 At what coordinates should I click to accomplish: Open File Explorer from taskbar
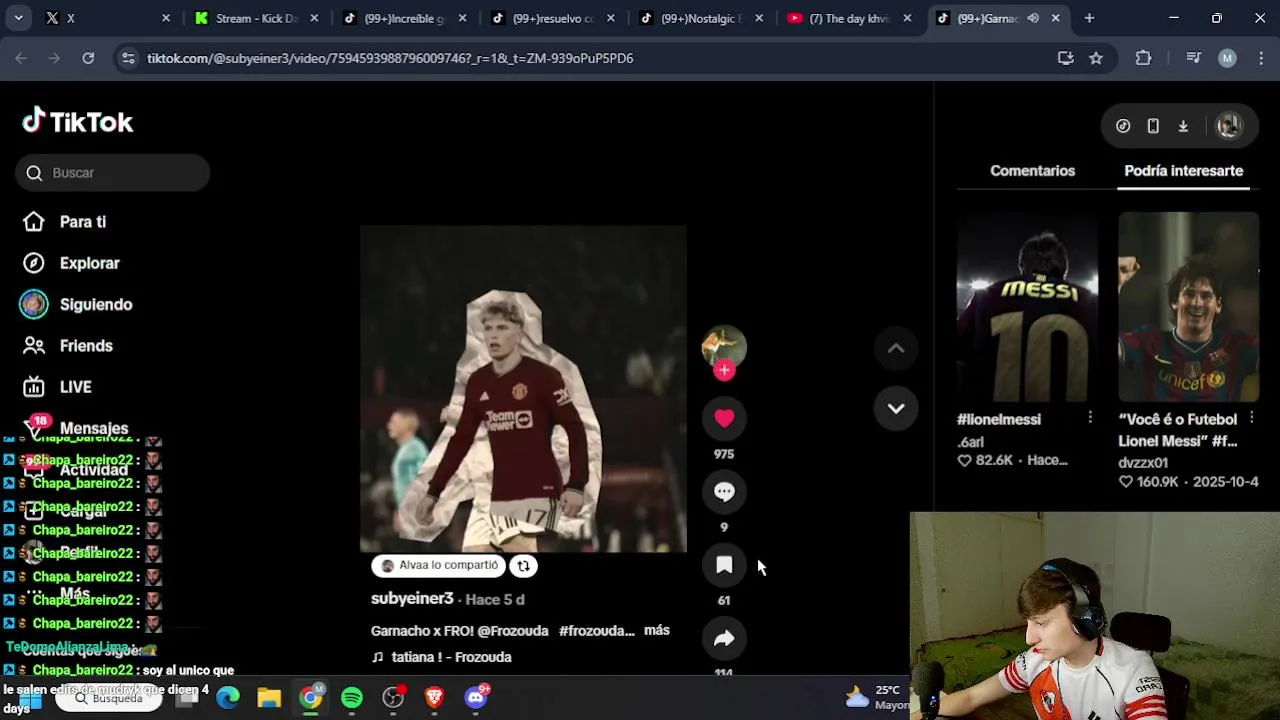269,698
